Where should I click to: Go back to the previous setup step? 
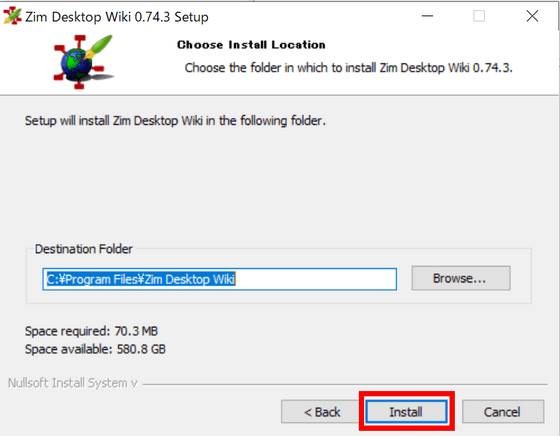click(x=322, y=412)
